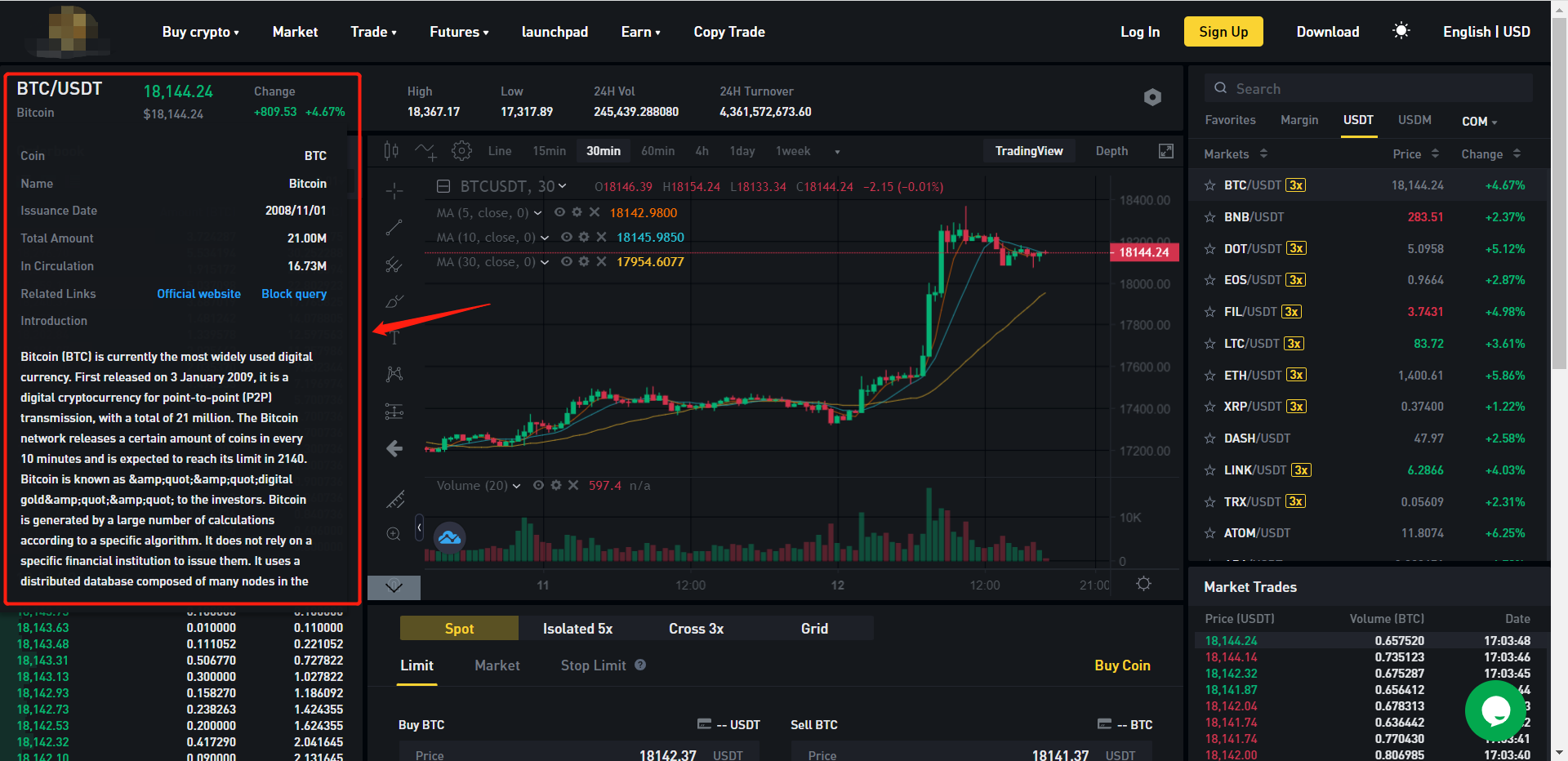Switch to the Favorites markets tab
The height and width of the screenshot is (761, 1568).
pyautogui.click(x=1230, y=120)
